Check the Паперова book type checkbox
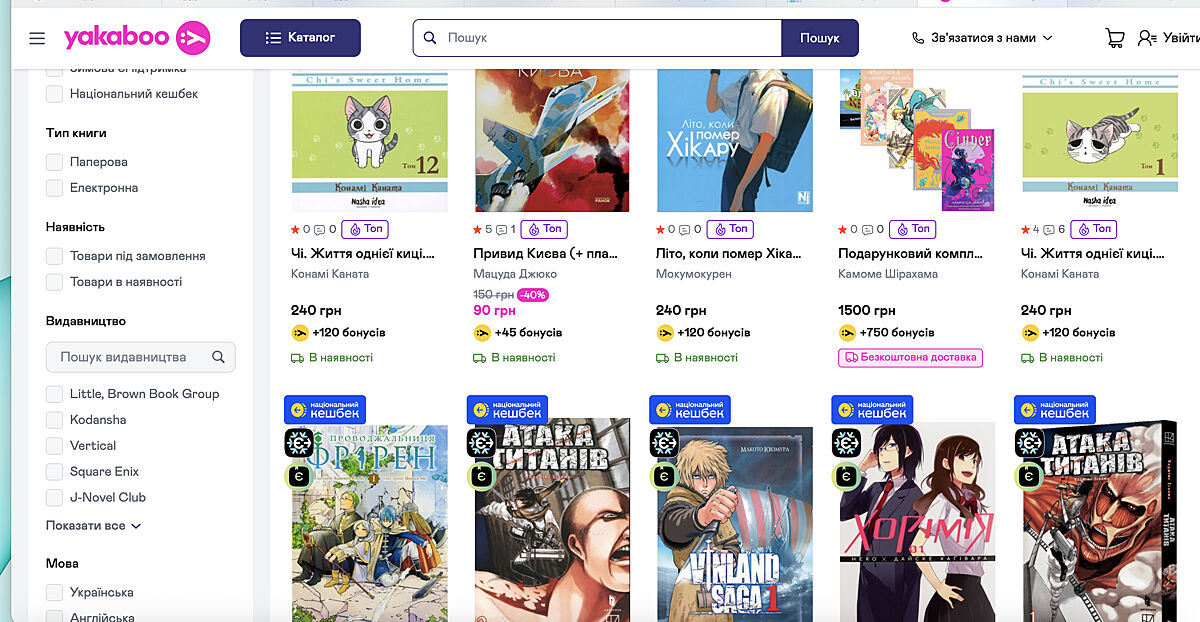This screenshot has height=622, width=1200. pyautogui.click(x=54, y=162)
